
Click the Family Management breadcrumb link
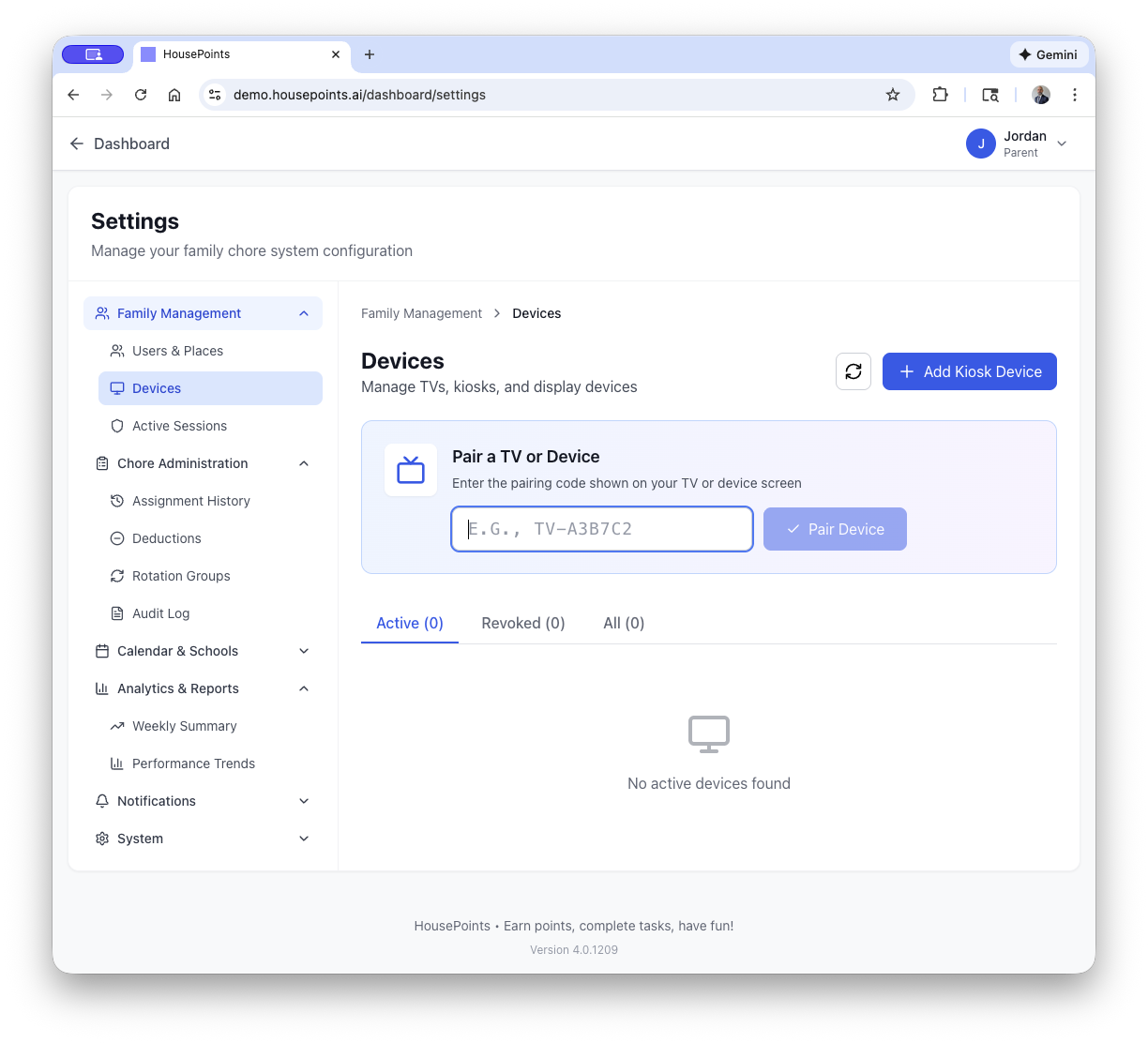click(421, 313)
